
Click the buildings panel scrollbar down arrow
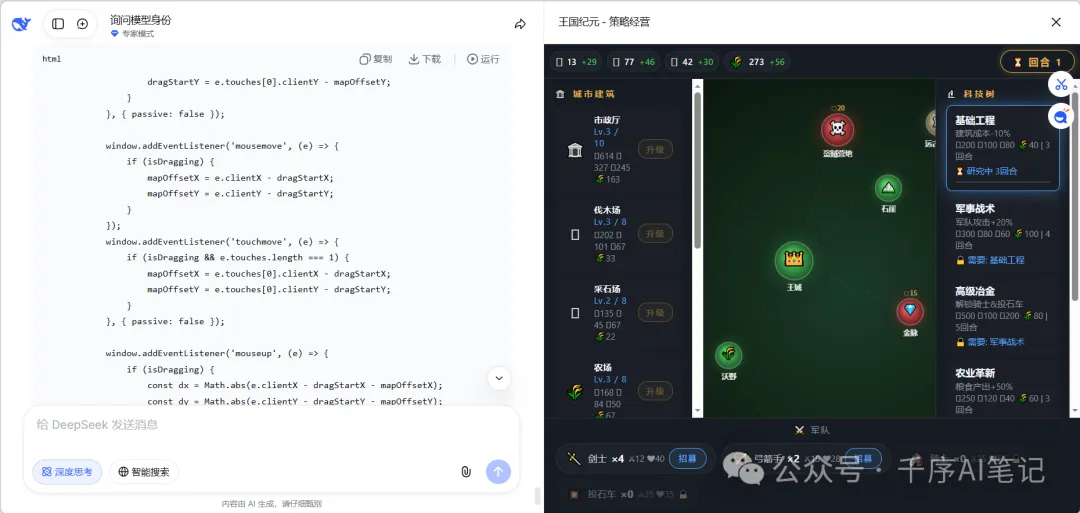pos(697,410)
